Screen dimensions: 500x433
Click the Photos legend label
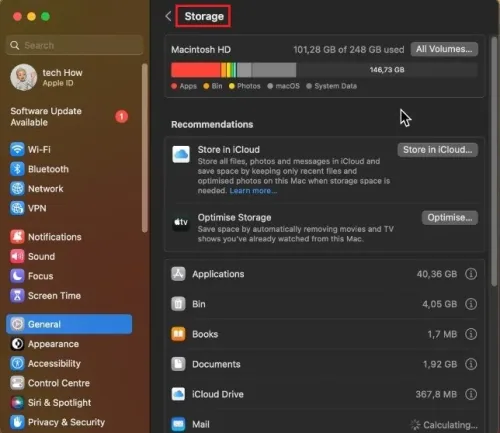coord(249,86)
